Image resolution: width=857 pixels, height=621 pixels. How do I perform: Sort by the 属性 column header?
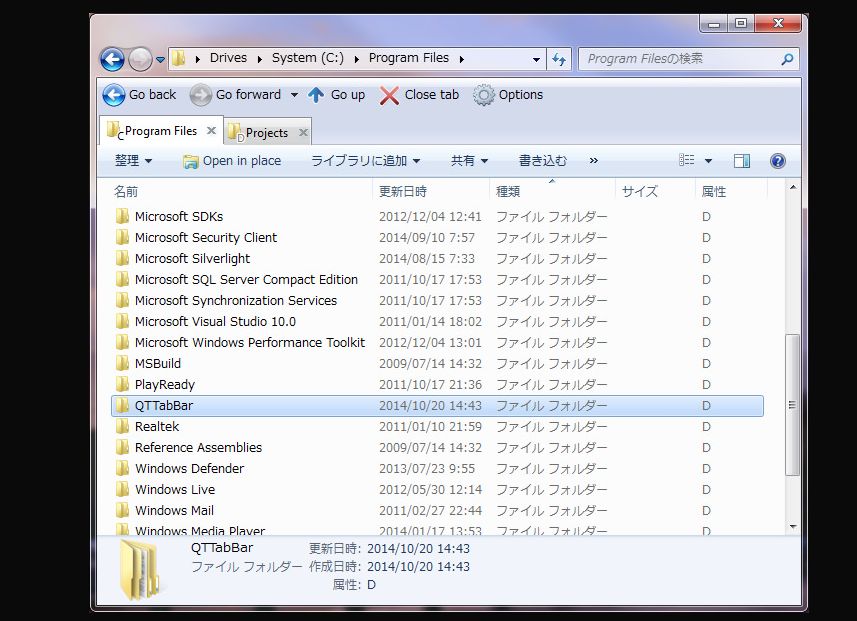pos(731,192)
